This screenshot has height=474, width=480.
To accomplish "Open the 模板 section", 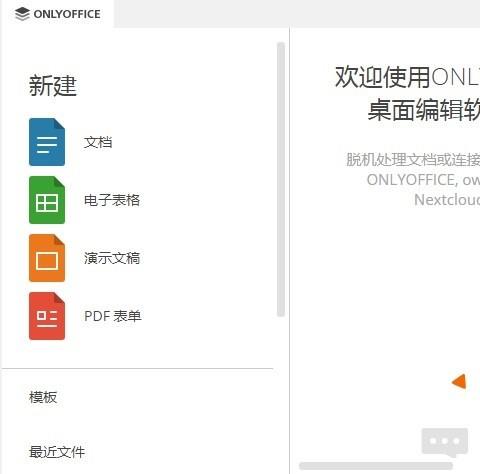I will pos(43,397).
